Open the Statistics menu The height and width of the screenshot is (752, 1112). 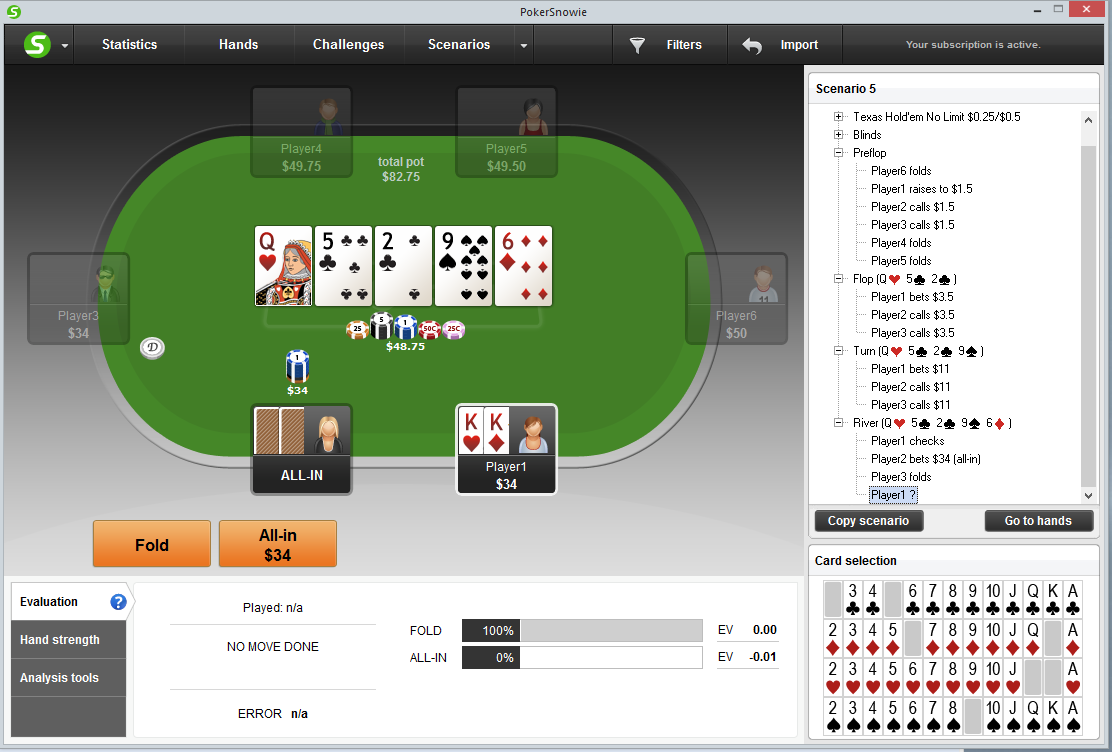coord(129,45)
